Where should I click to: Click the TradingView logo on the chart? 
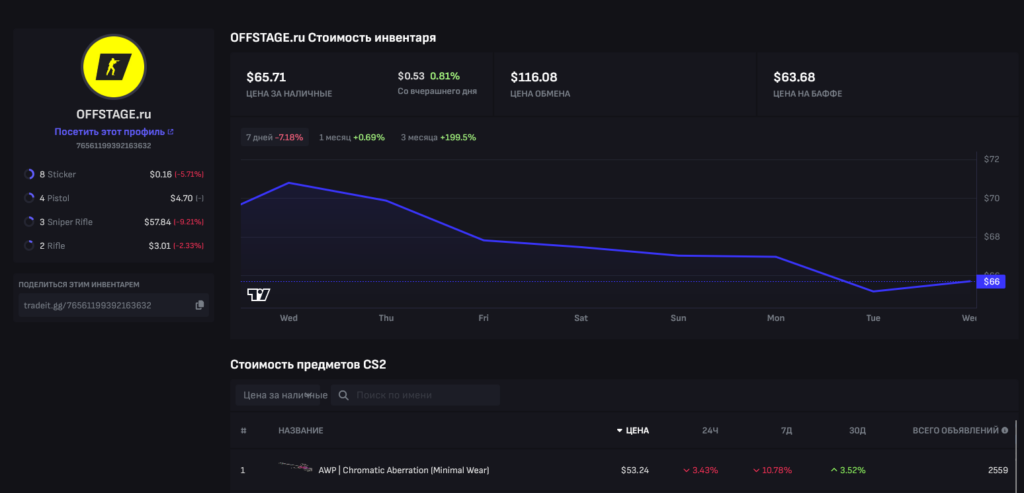click(x=258, y=294)
